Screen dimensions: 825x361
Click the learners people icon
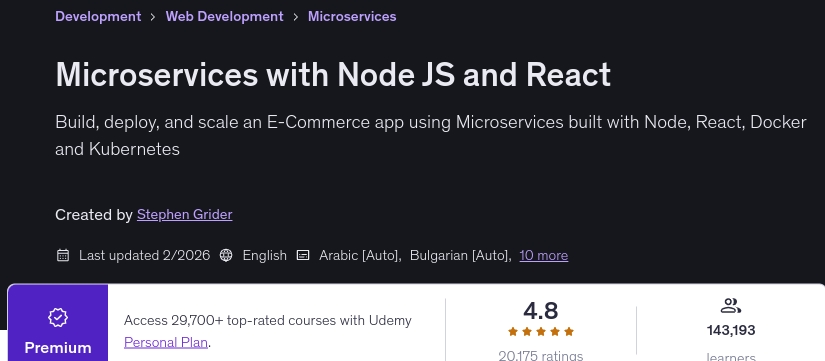tap(731, 306)
